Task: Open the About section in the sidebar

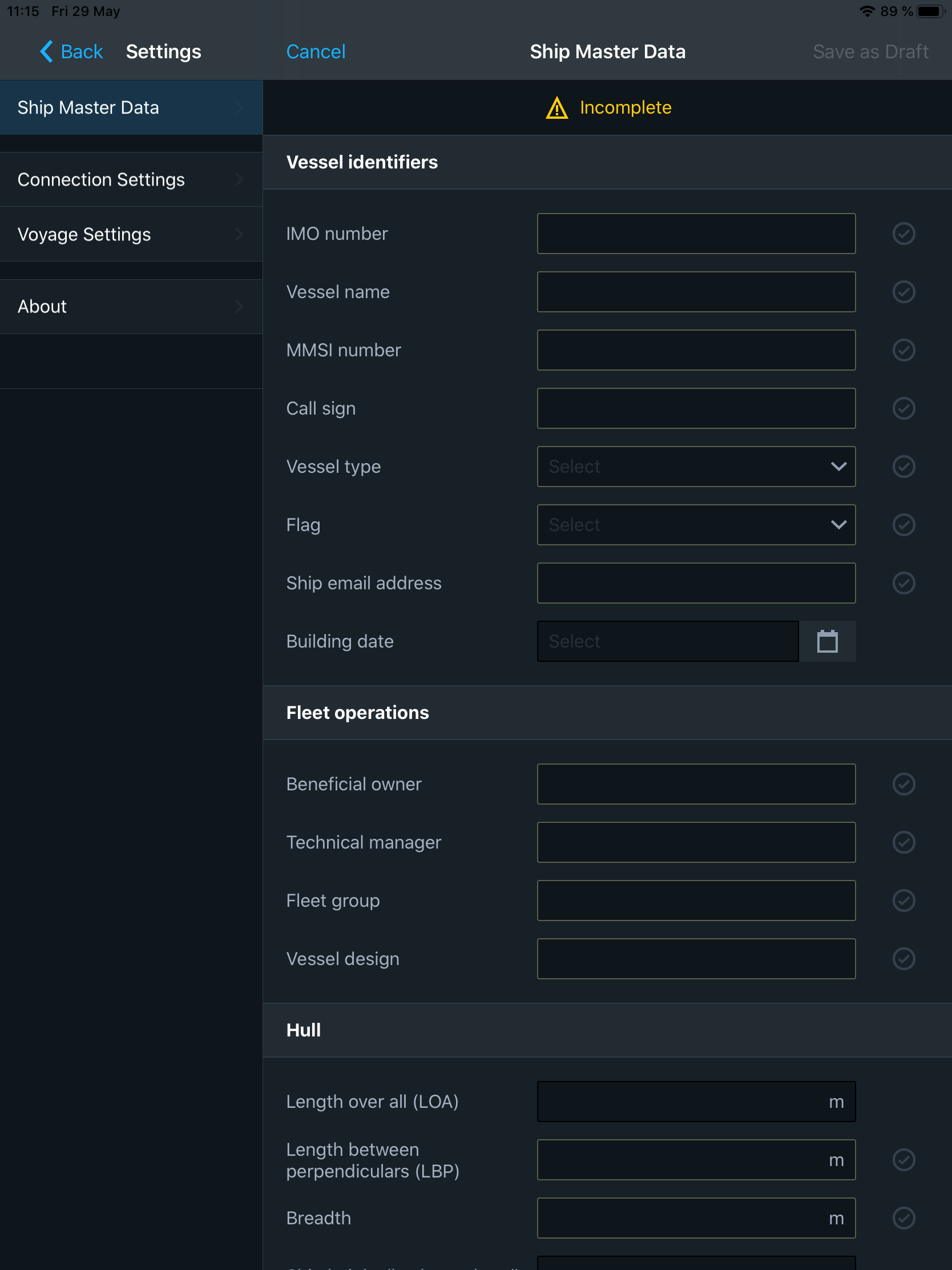Action: coord(131,307)
